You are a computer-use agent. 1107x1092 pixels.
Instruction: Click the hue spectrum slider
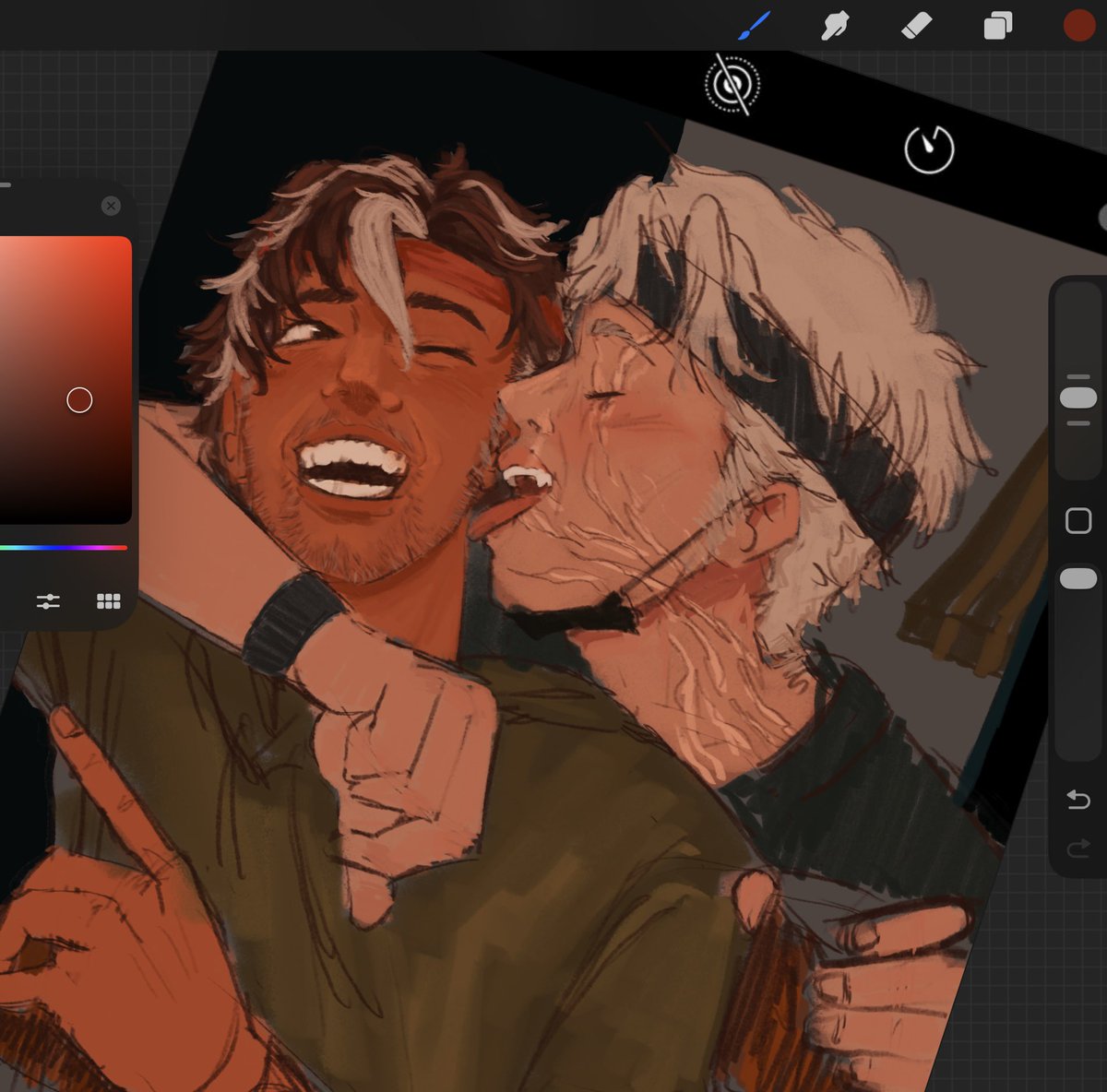(64, 548)
